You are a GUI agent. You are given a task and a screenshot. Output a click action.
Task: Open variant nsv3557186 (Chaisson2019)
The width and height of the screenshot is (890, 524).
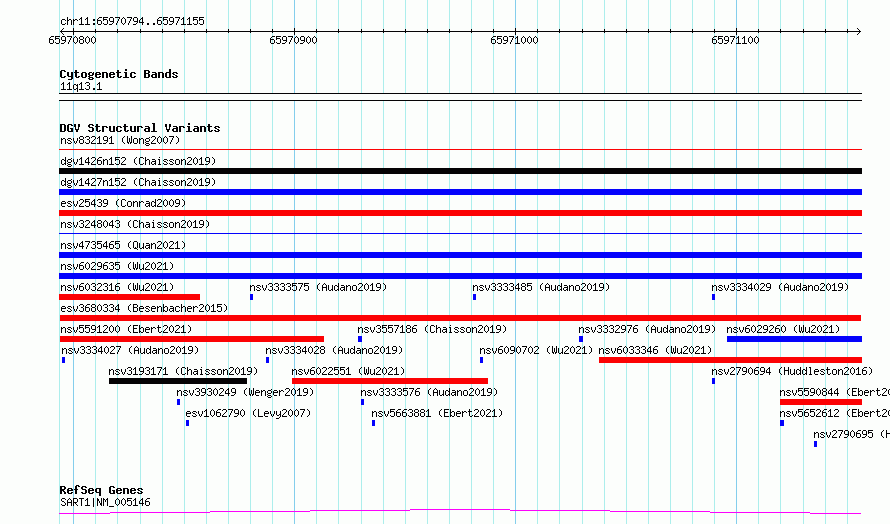(x=432, y=329)
